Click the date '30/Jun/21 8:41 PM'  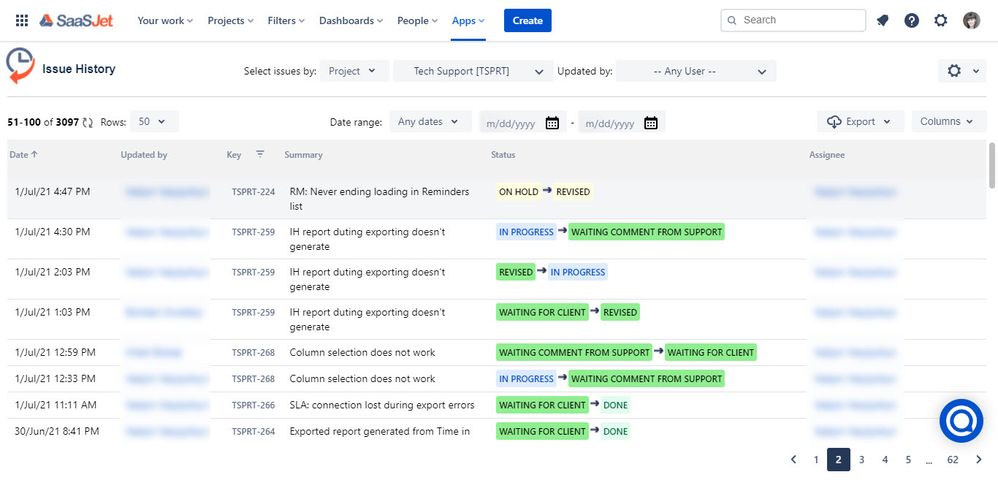click(57, 431)
